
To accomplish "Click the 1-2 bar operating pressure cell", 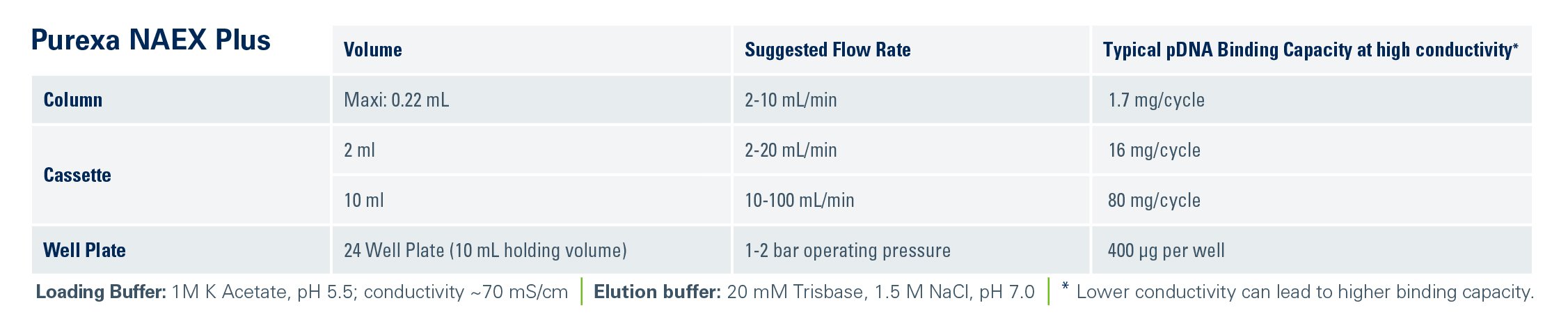I will [911, 250].
